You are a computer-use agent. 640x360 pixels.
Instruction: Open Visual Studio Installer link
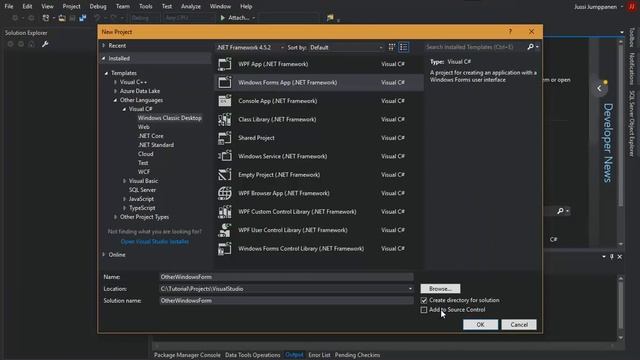pyautogui.click(x=155, y=242)
